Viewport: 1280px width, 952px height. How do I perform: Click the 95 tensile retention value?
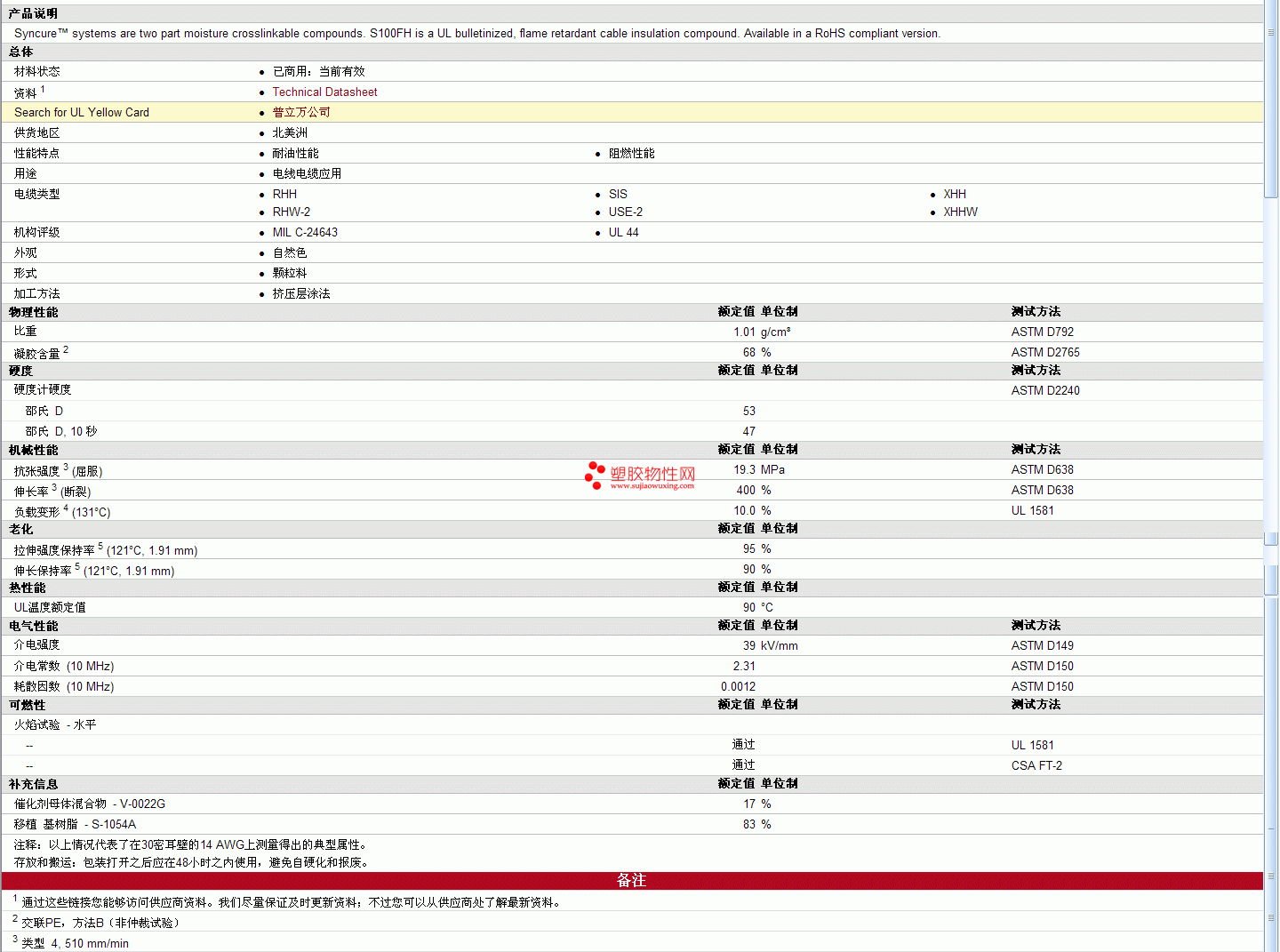click(x=749, y=548)
